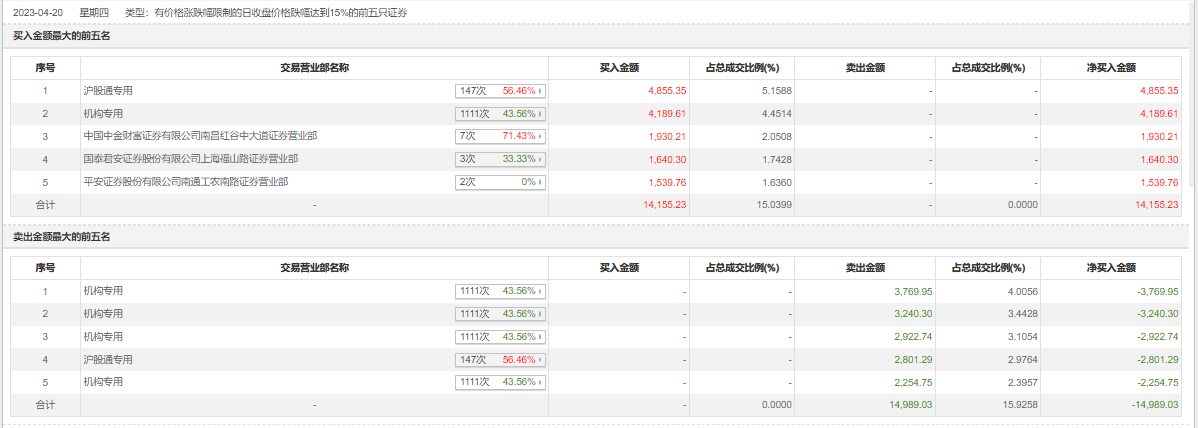Expand 1111次 badge beside sell amount 2,254.75
This screenshot has width=1198, height=428.
[501, 382]
